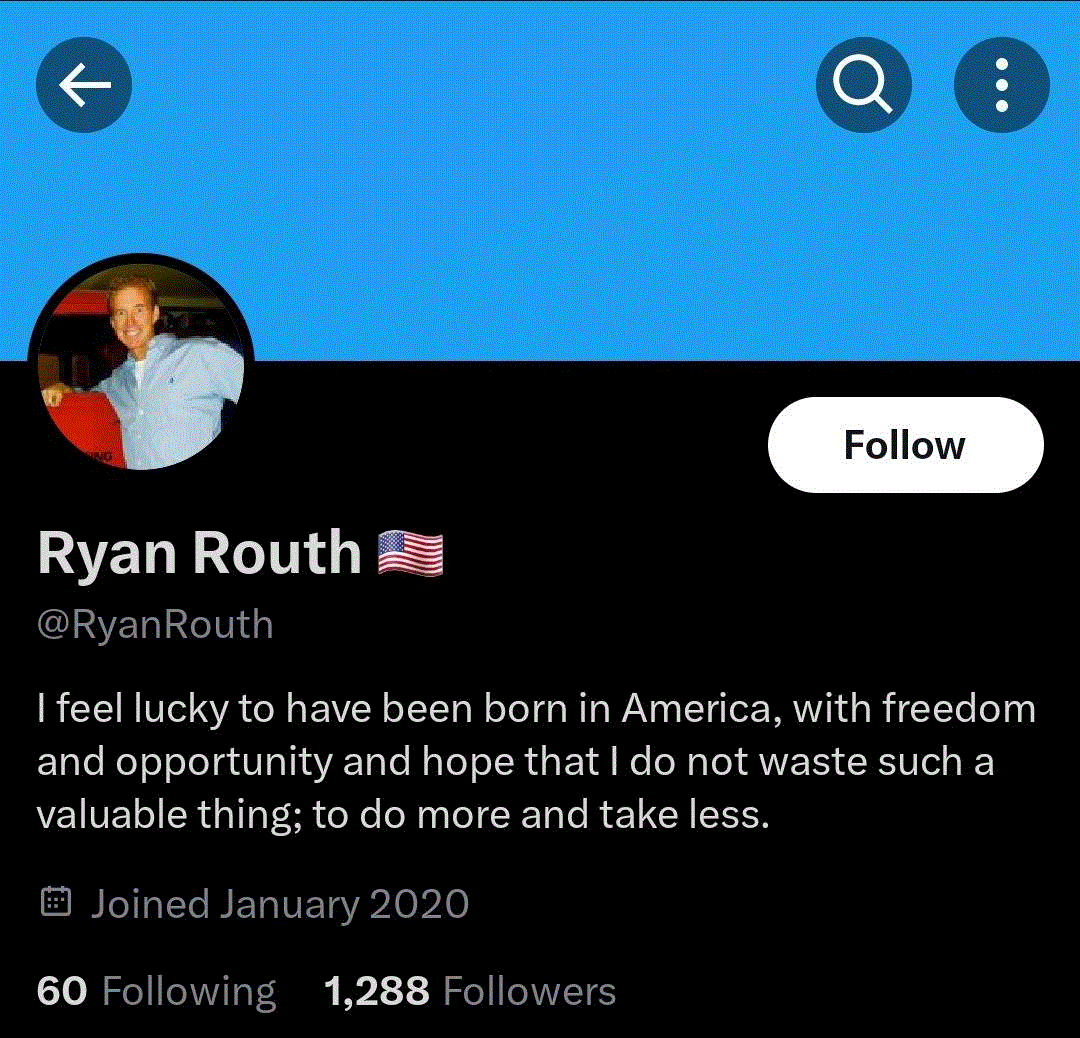This screenshot has height=1038, width=1080.
Task: Click the bio line 'and opportunity and hope'
Action: click(515, 762)
